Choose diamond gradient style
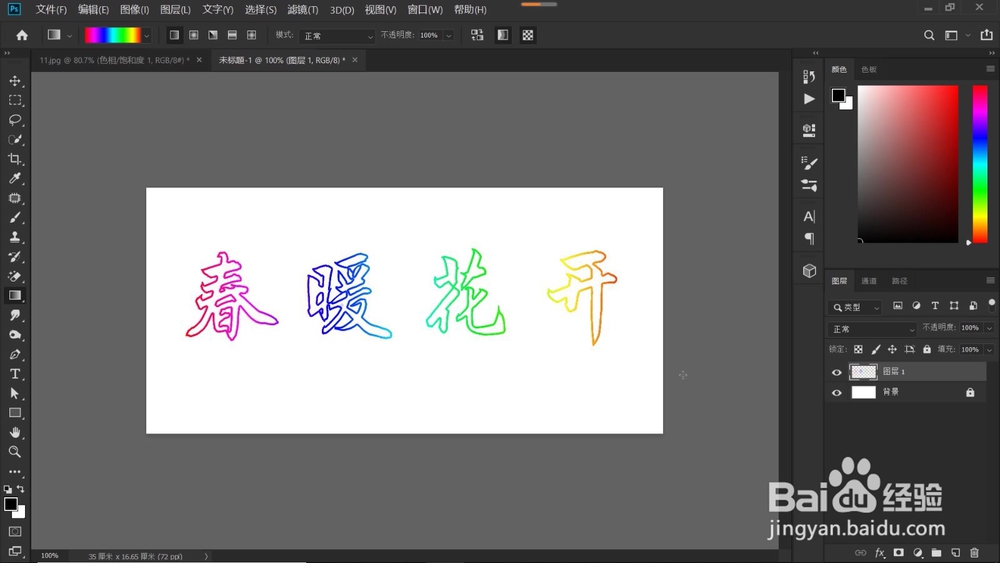The width and height of the screenshot is (1000, 563). (252, 35)
